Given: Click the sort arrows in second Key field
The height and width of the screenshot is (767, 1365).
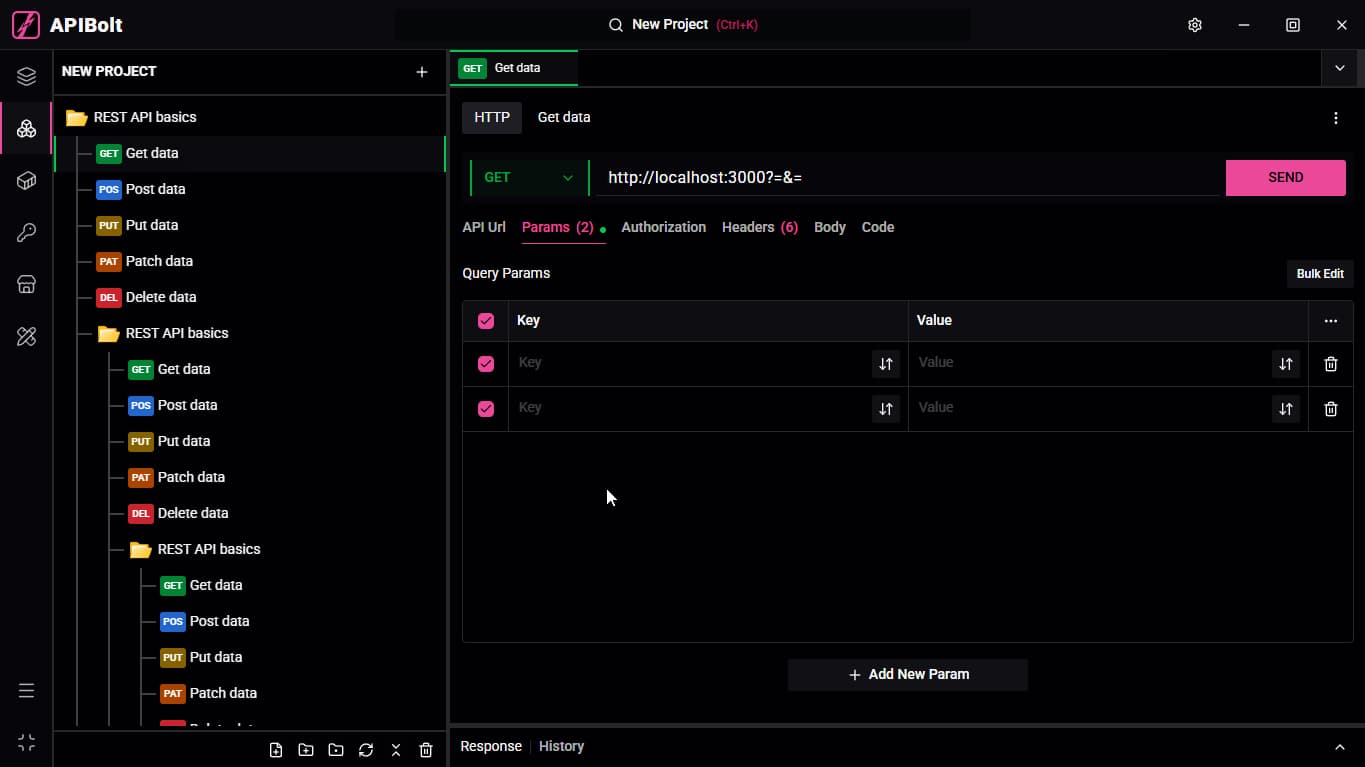Looking at the screenshot, I should [885, 408].
